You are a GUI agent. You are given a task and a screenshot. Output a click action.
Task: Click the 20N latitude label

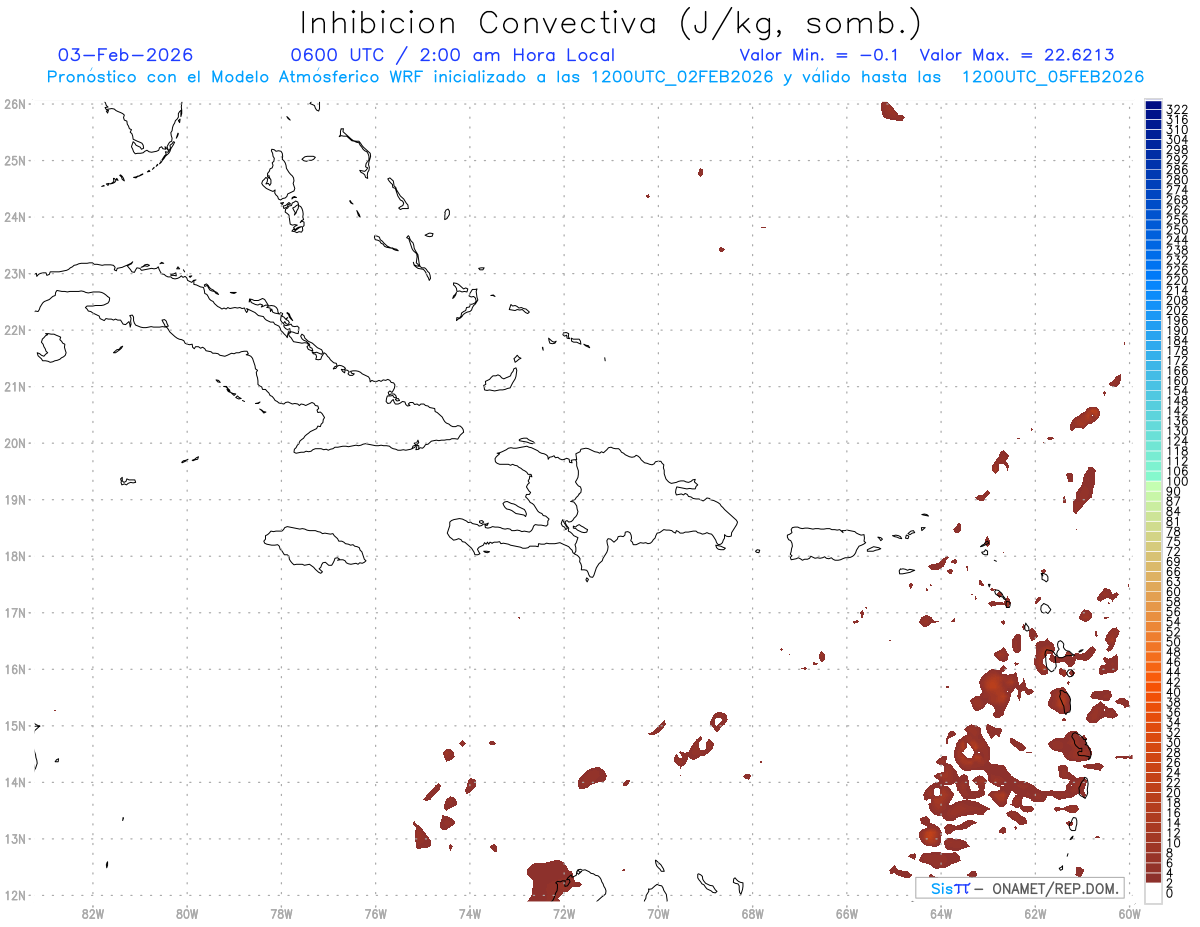[15, 443]
